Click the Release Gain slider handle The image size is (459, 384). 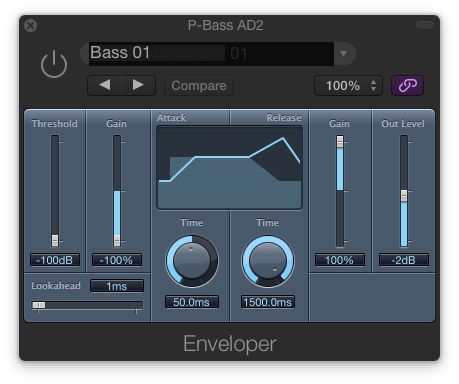click(x=340, y=141)
